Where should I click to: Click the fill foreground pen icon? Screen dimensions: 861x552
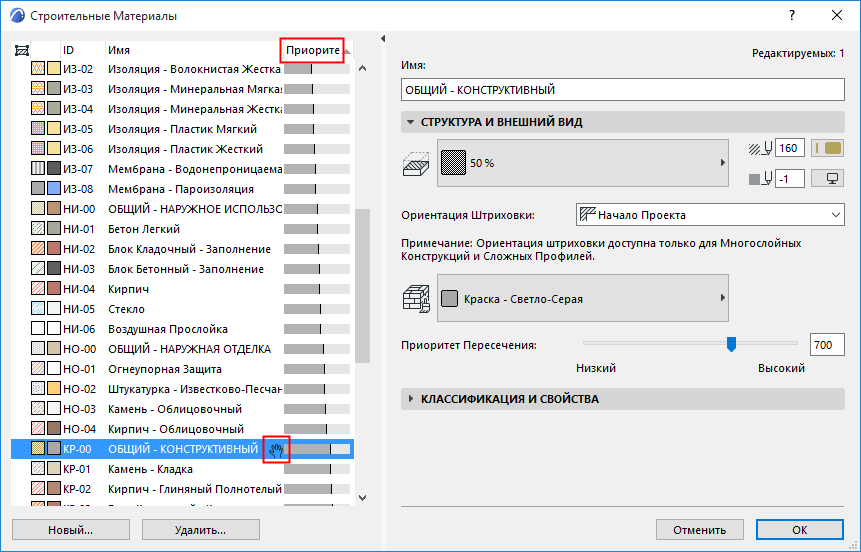761,148
